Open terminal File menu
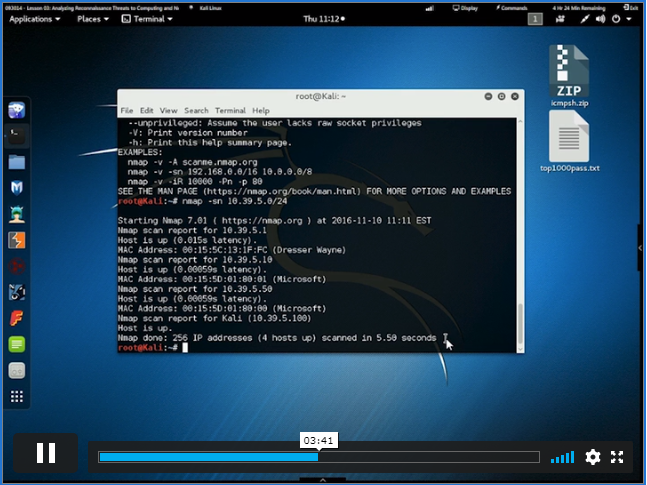Viewport: 647px width, 485px height. [127, 111]
